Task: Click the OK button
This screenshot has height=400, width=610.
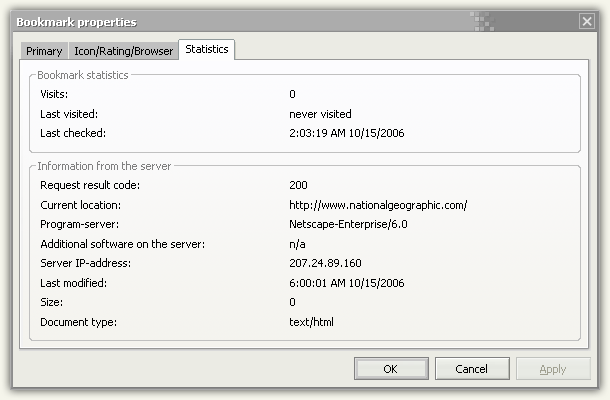Action: pos(391,368)
